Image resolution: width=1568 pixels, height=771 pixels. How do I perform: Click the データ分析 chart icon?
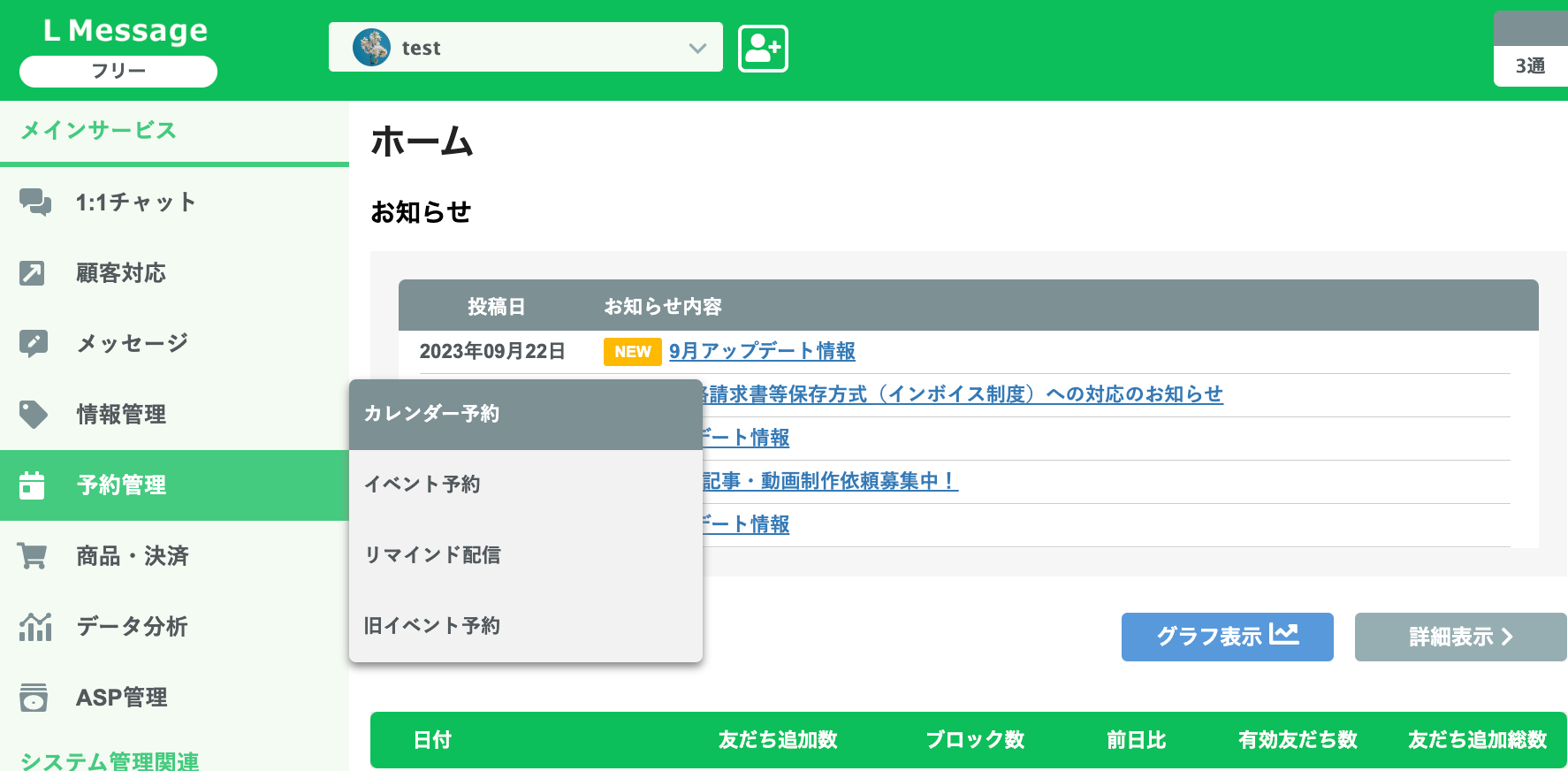[x=35, y=626]
